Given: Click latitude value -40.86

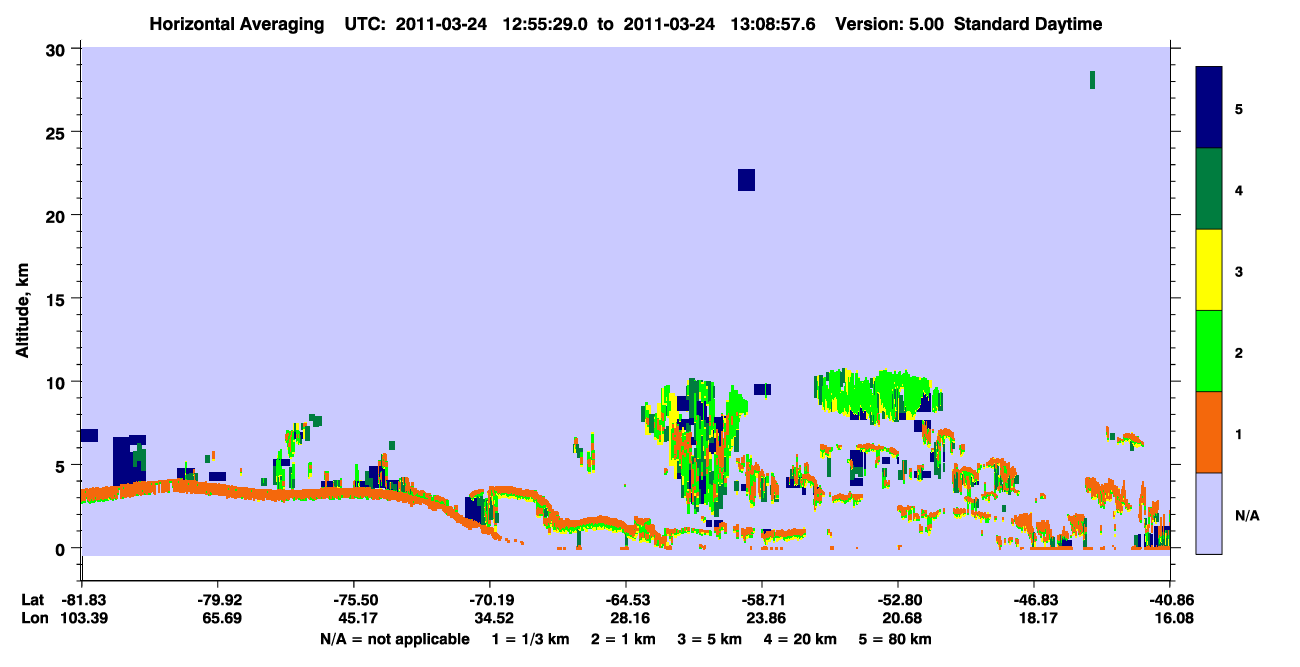Looking at the screenshot, I should coord(1170,600).
